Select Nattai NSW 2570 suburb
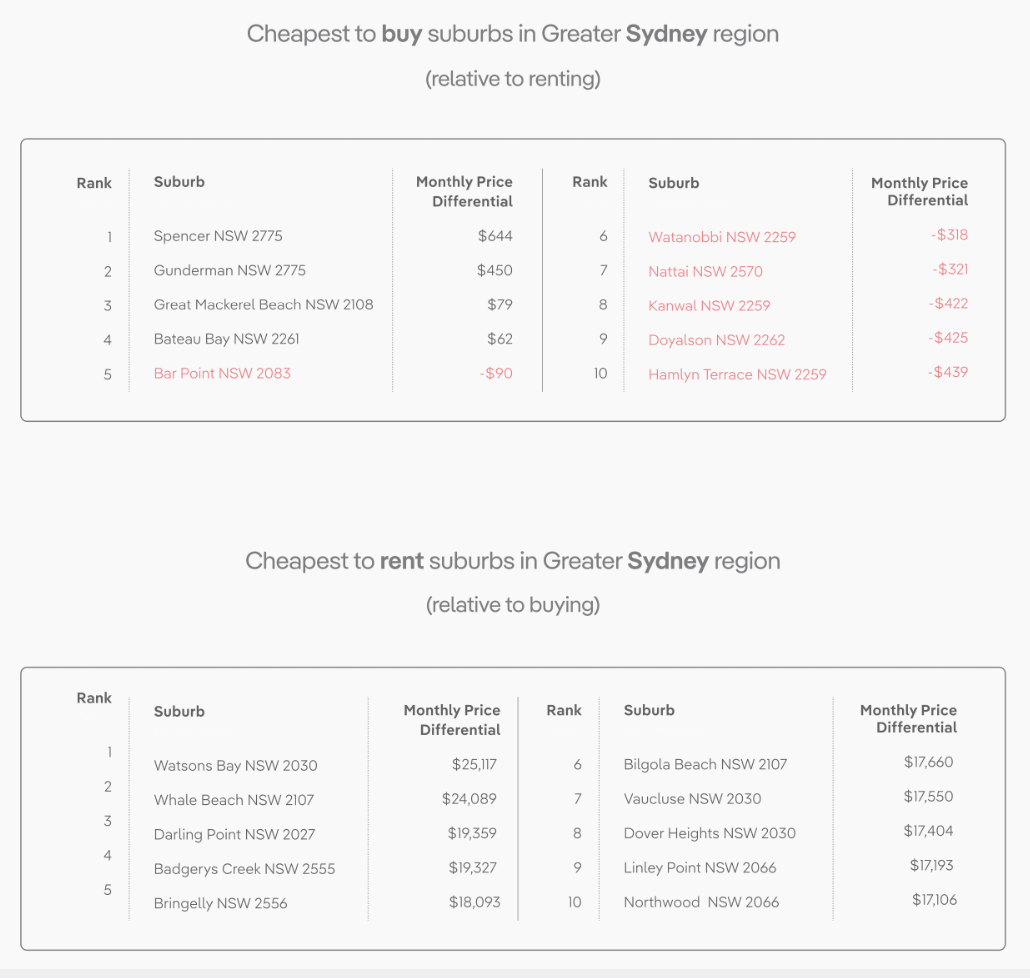The width and height of the screenshot is (1030, 978). pyautogui.click(x=705, y=271)
